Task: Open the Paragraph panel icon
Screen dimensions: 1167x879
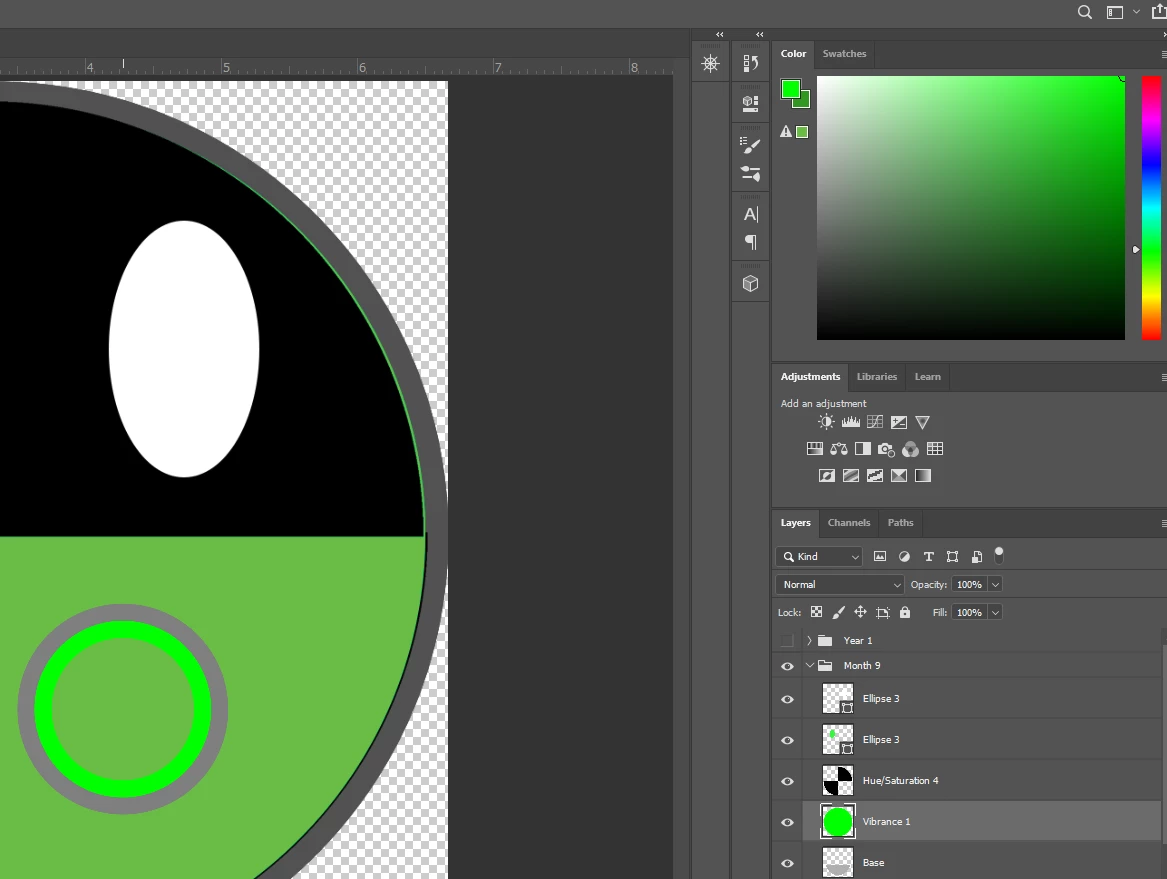Action: 750,242
